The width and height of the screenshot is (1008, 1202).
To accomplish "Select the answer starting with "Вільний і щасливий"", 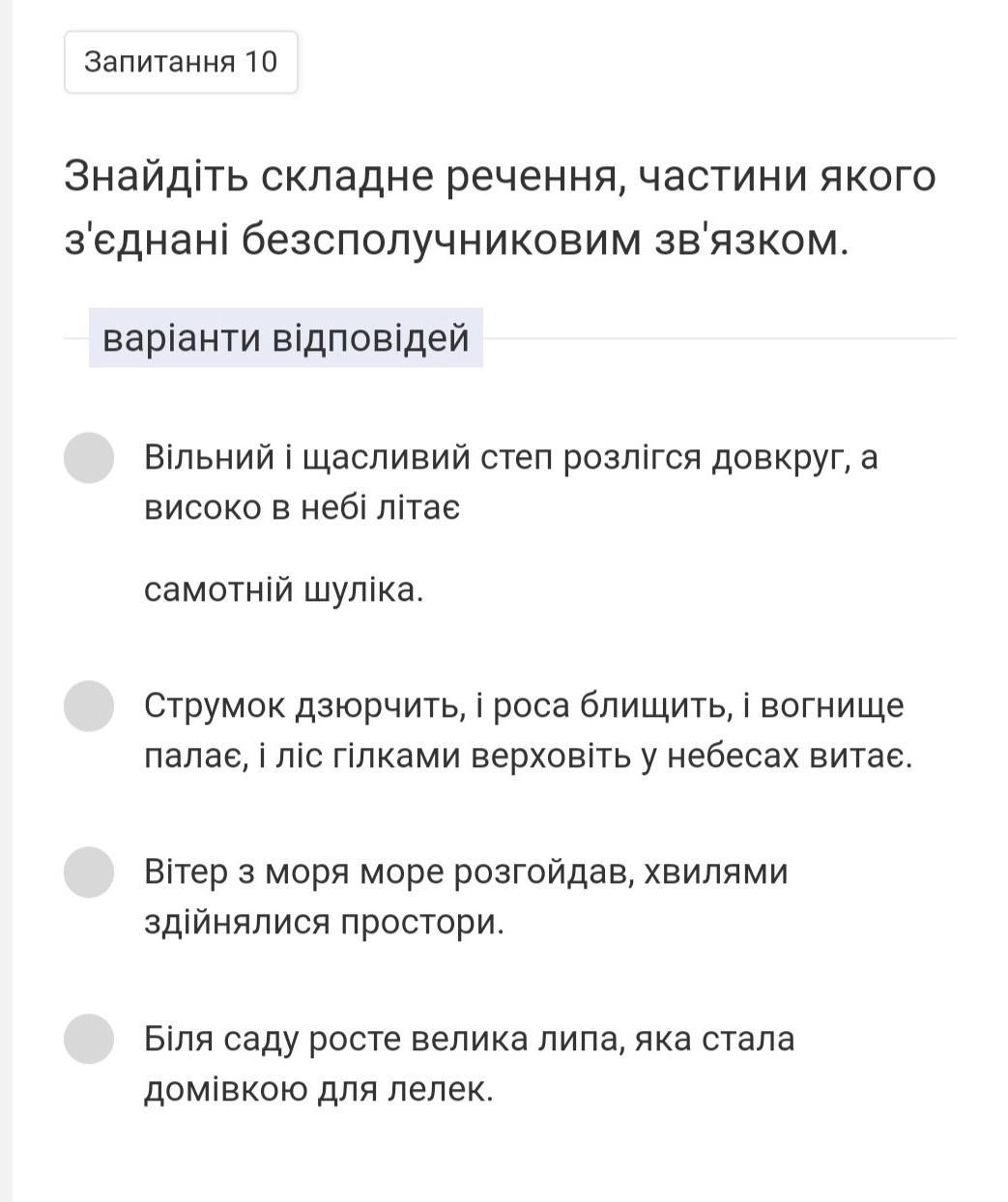I will (89, 457).
